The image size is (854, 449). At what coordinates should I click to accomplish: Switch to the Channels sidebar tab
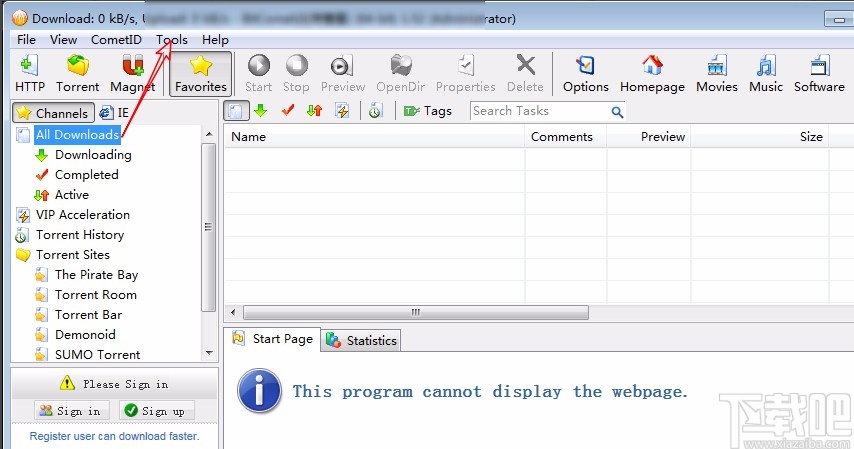[53, 113]
